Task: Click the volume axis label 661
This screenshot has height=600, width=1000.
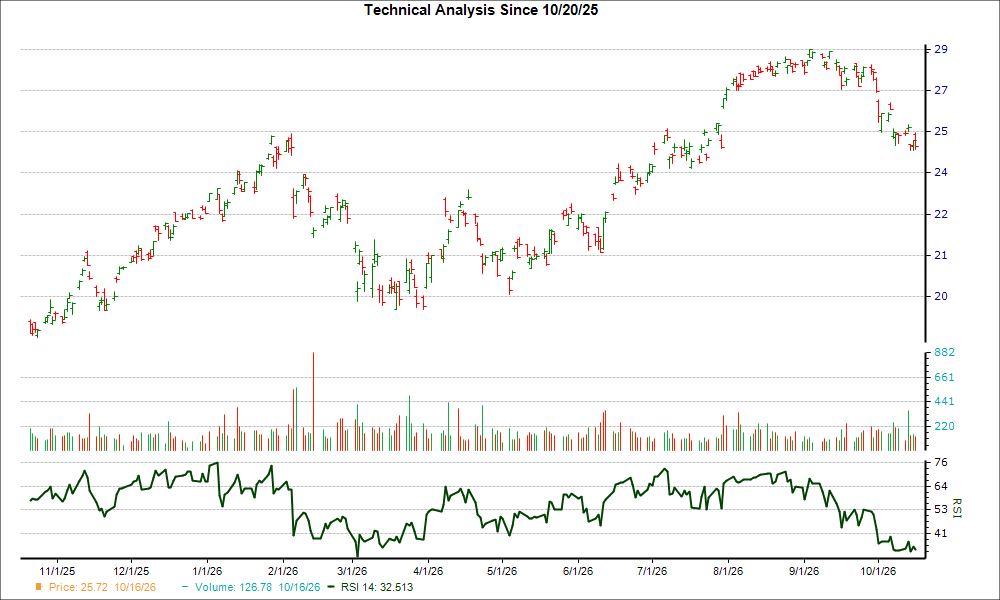Action: [944, 377]
